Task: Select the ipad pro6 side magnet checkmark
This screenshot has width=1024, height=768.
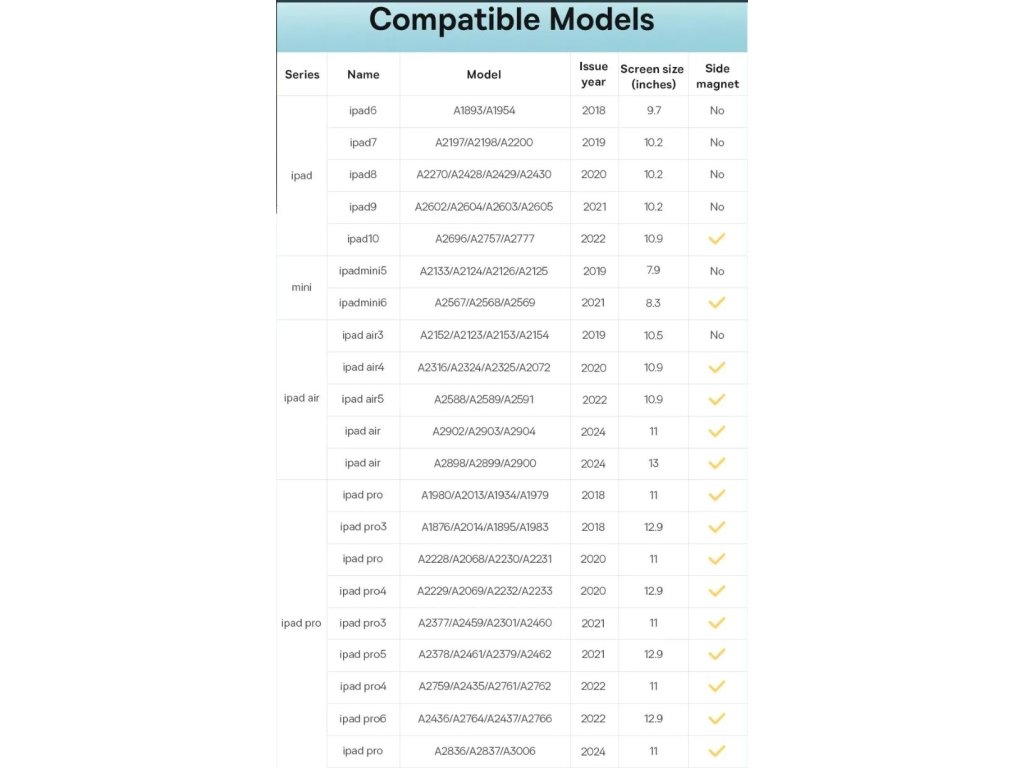Action: pos(716,719)
